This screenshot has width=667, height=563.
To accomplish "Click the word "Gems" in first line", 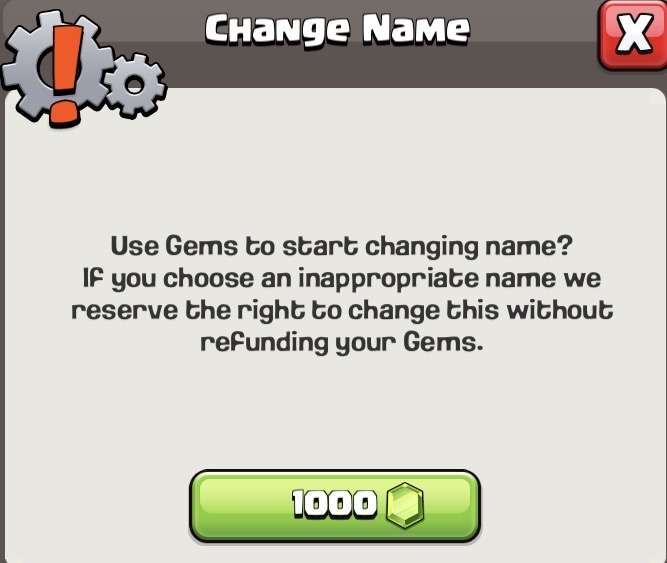I will coord(201,246).
